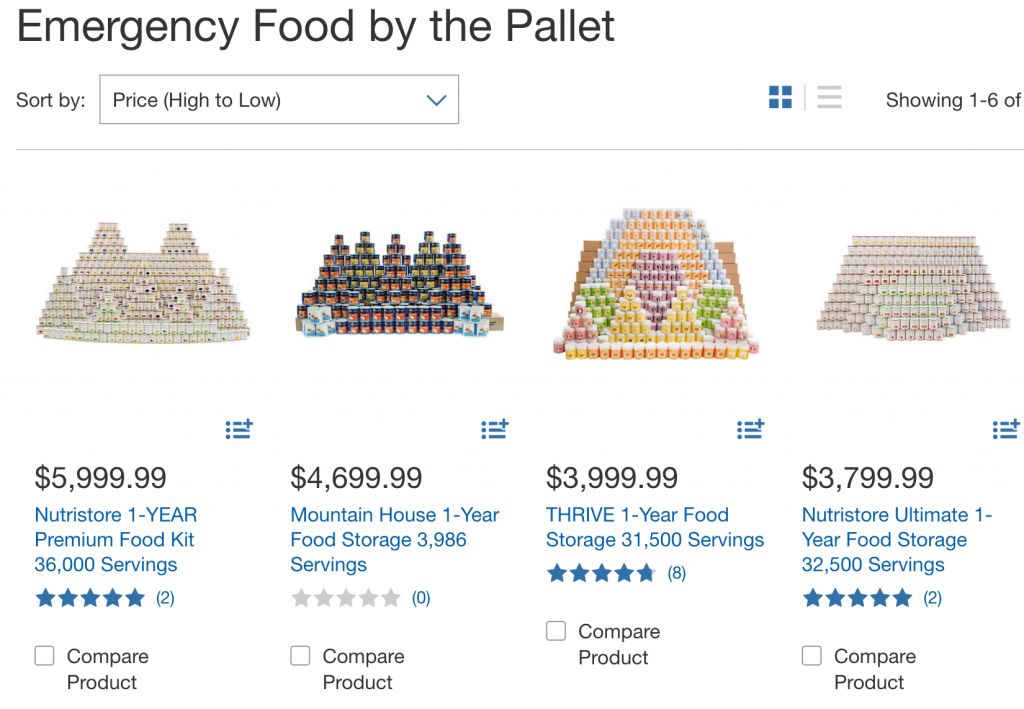The height and width of the screenshot is (709, 1024).
Task: Open Nutristore Ultimate 1-Year Food Storage link
Action: coord(896,540)
